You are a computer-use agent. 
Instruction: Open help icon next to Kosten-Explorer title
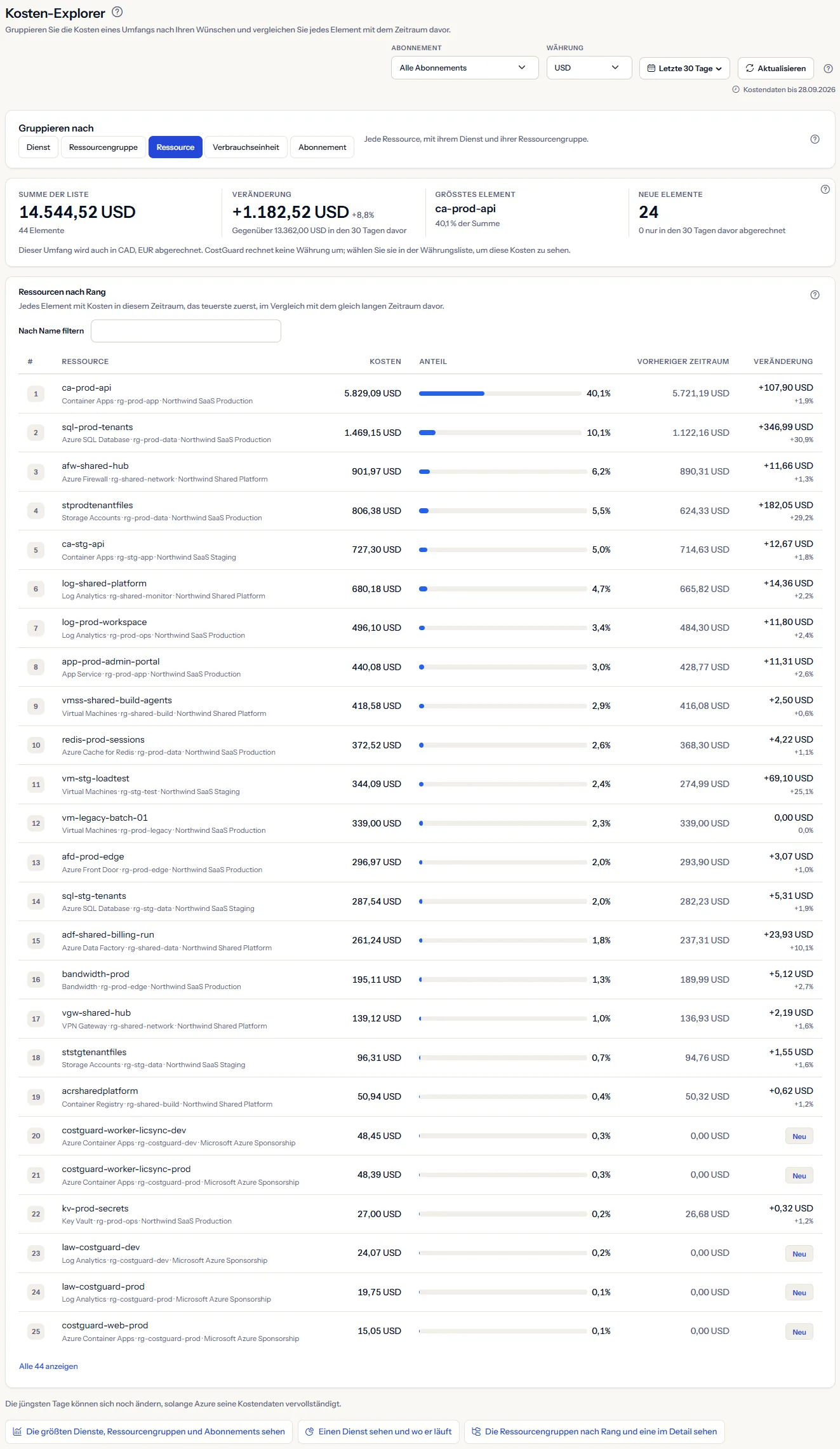(x=117, y=12)
